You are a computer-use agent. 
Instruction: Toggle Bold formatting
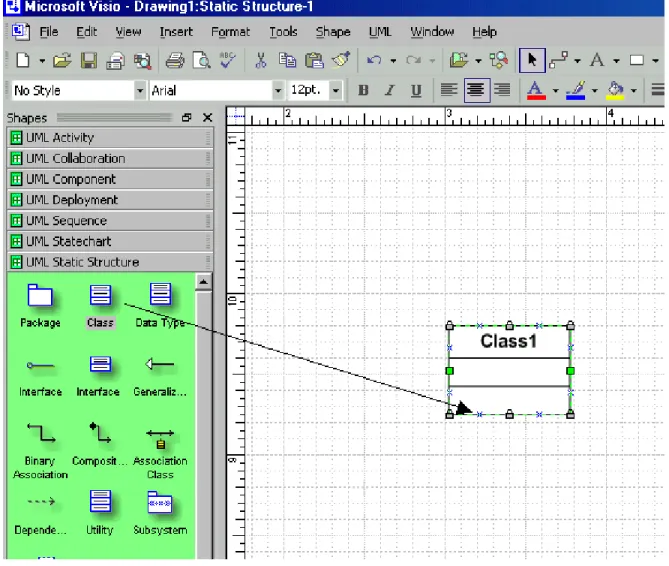coord(363,90)
